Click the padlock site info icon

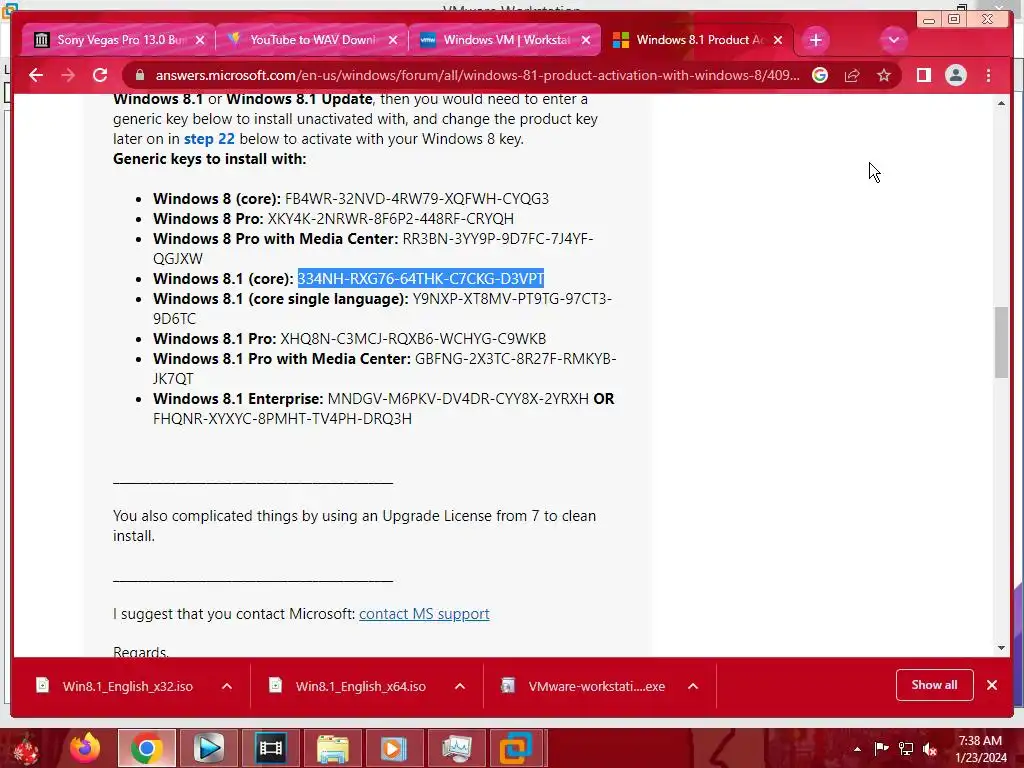pos(139,75)
